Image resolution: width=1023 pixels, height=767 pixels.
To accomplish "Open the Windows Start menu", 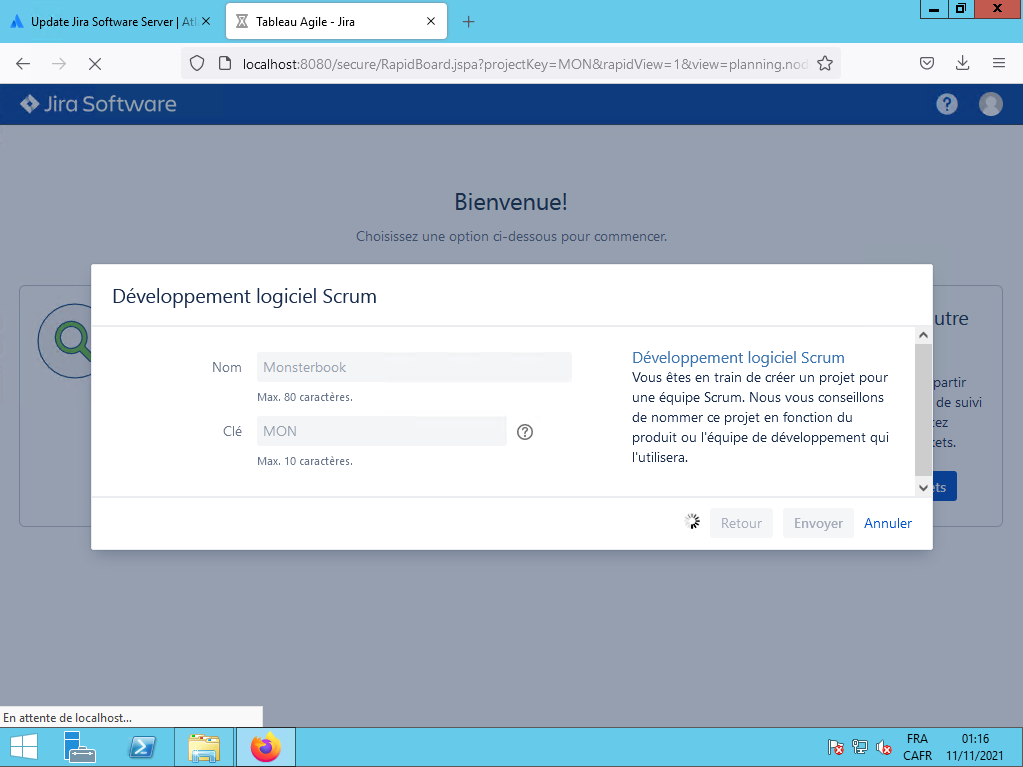I will click(x=23, y=747).
